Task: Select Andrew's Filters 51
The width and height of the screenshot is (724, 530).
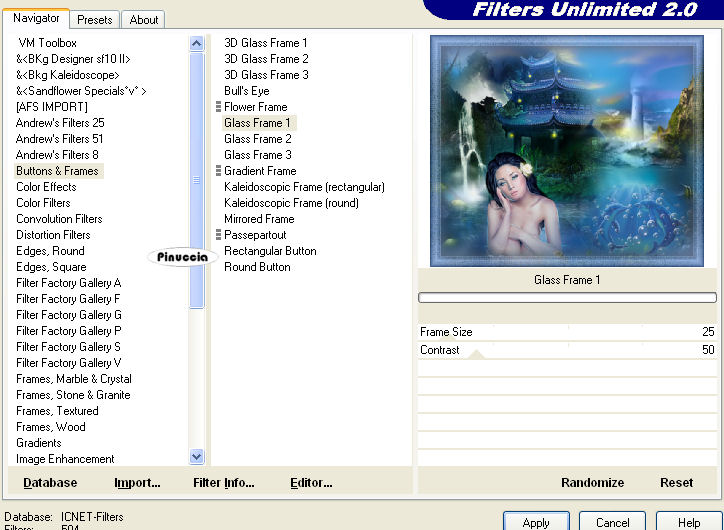Action: 59,139
